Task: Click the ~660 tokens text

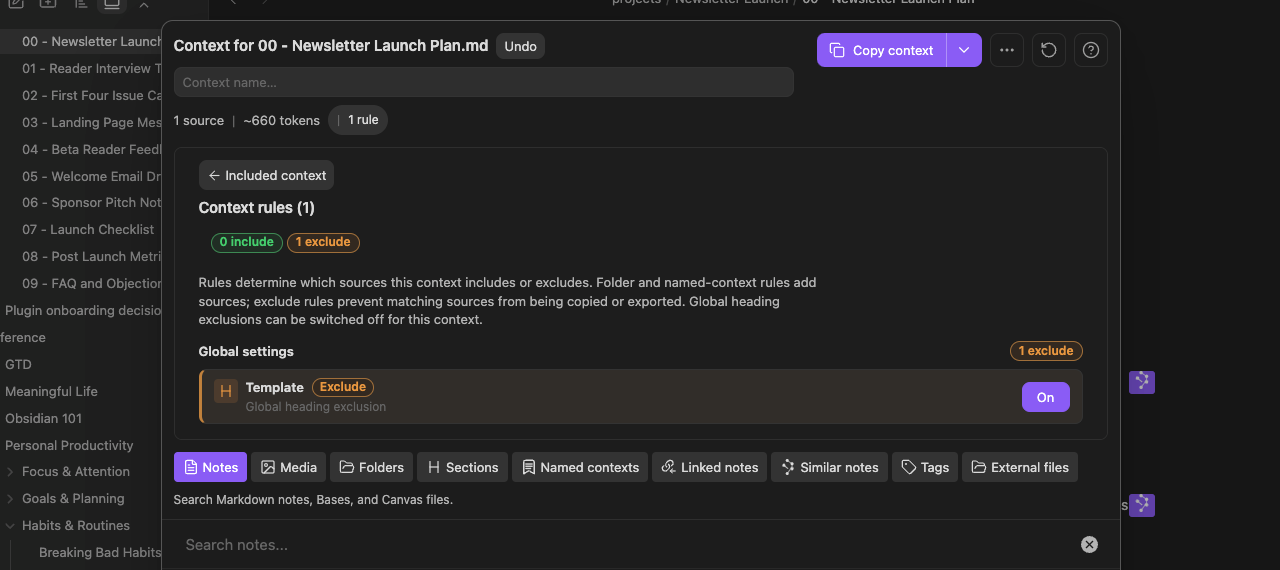Action: click(x=281, y=120)
